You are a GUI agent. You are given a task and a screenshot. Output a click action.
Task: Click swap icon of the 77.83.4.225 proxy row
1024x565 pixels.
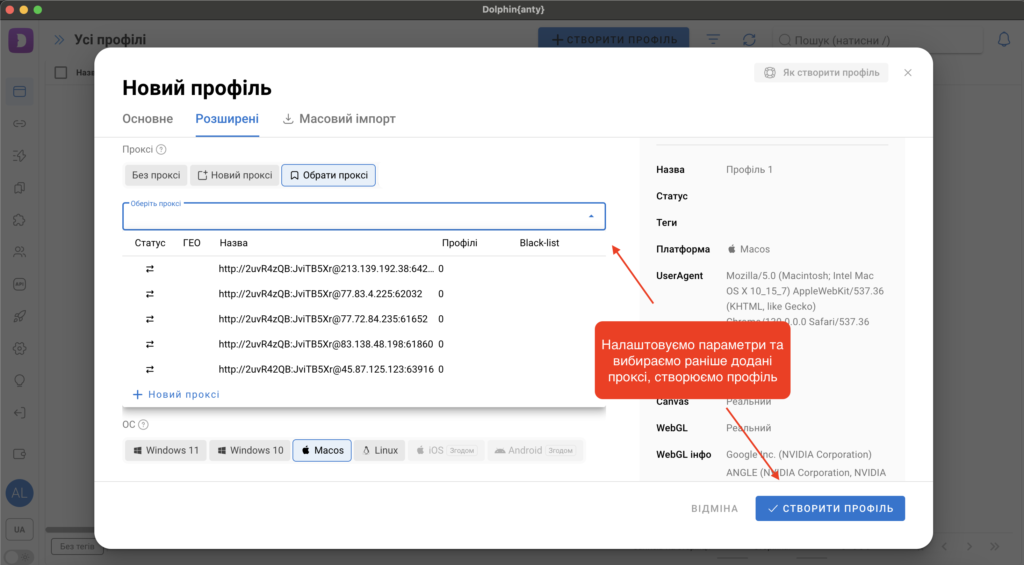[150, 294]
